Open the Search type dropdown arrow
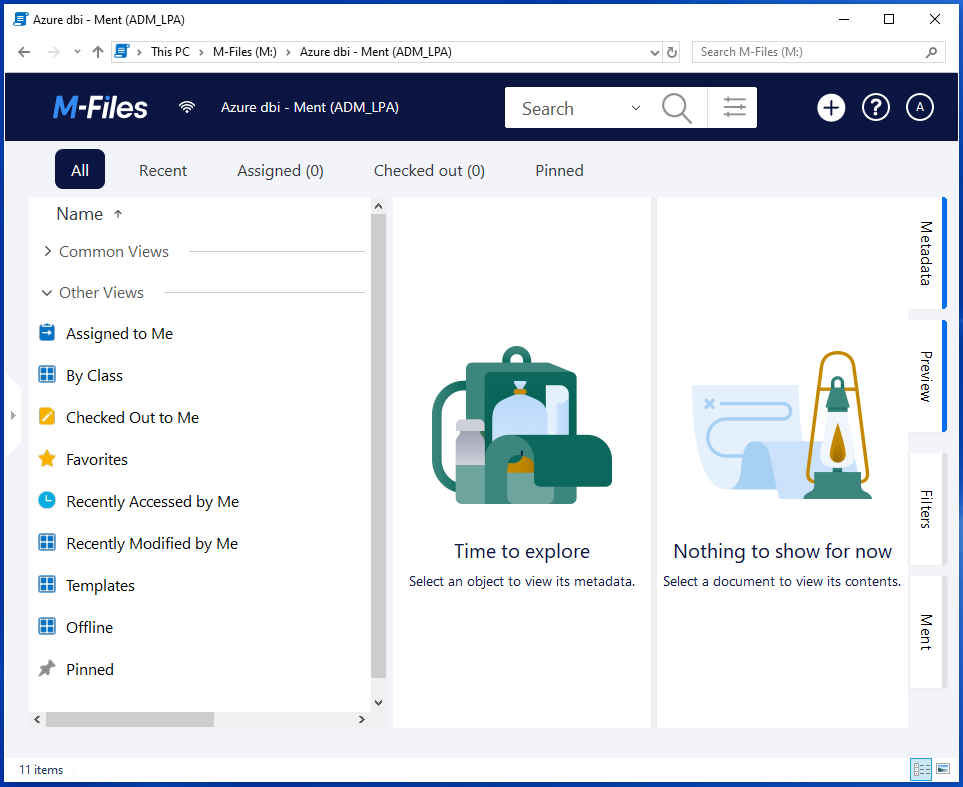The image size is (963, 787). pos(636,108)
